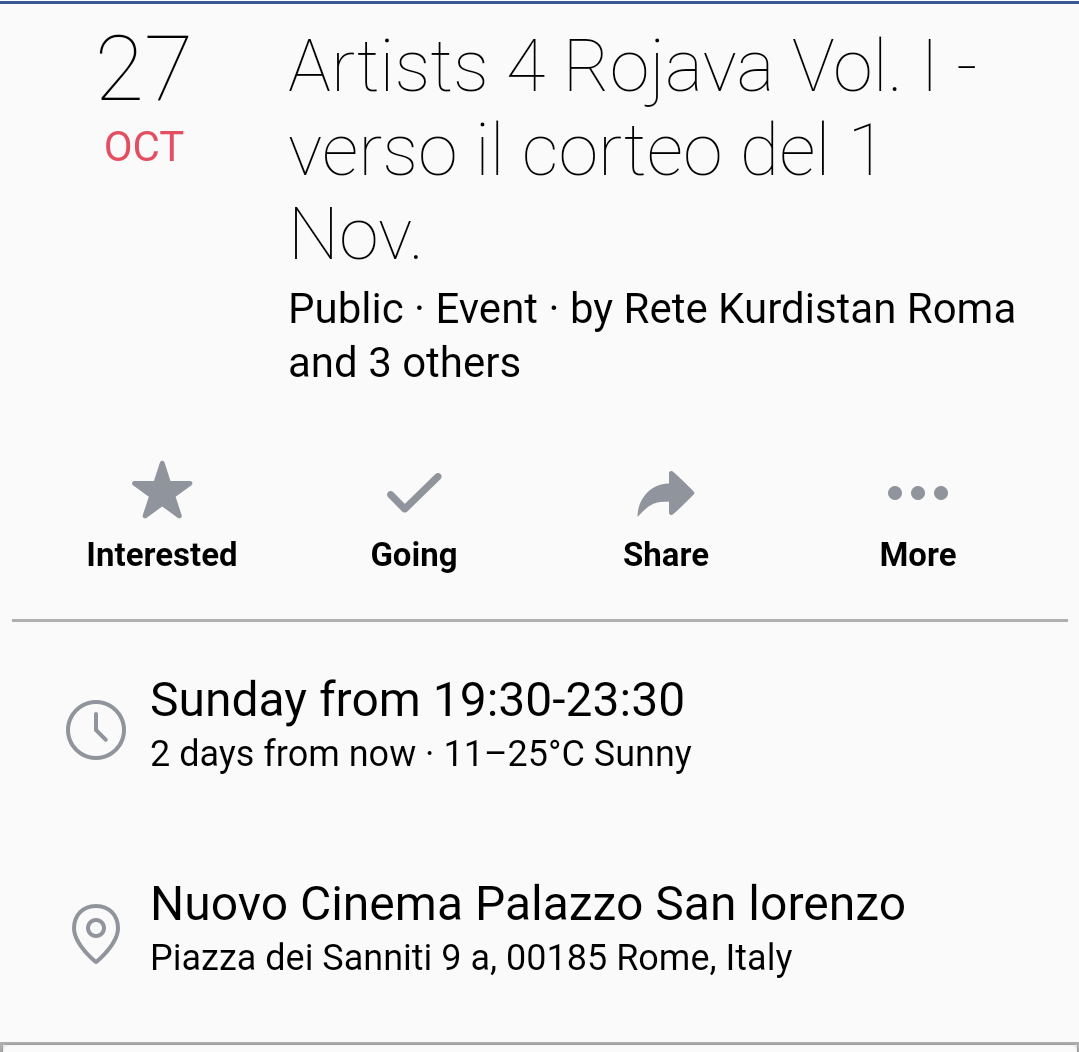
Task: Tap the location pin icon
Action: [96, 934]
